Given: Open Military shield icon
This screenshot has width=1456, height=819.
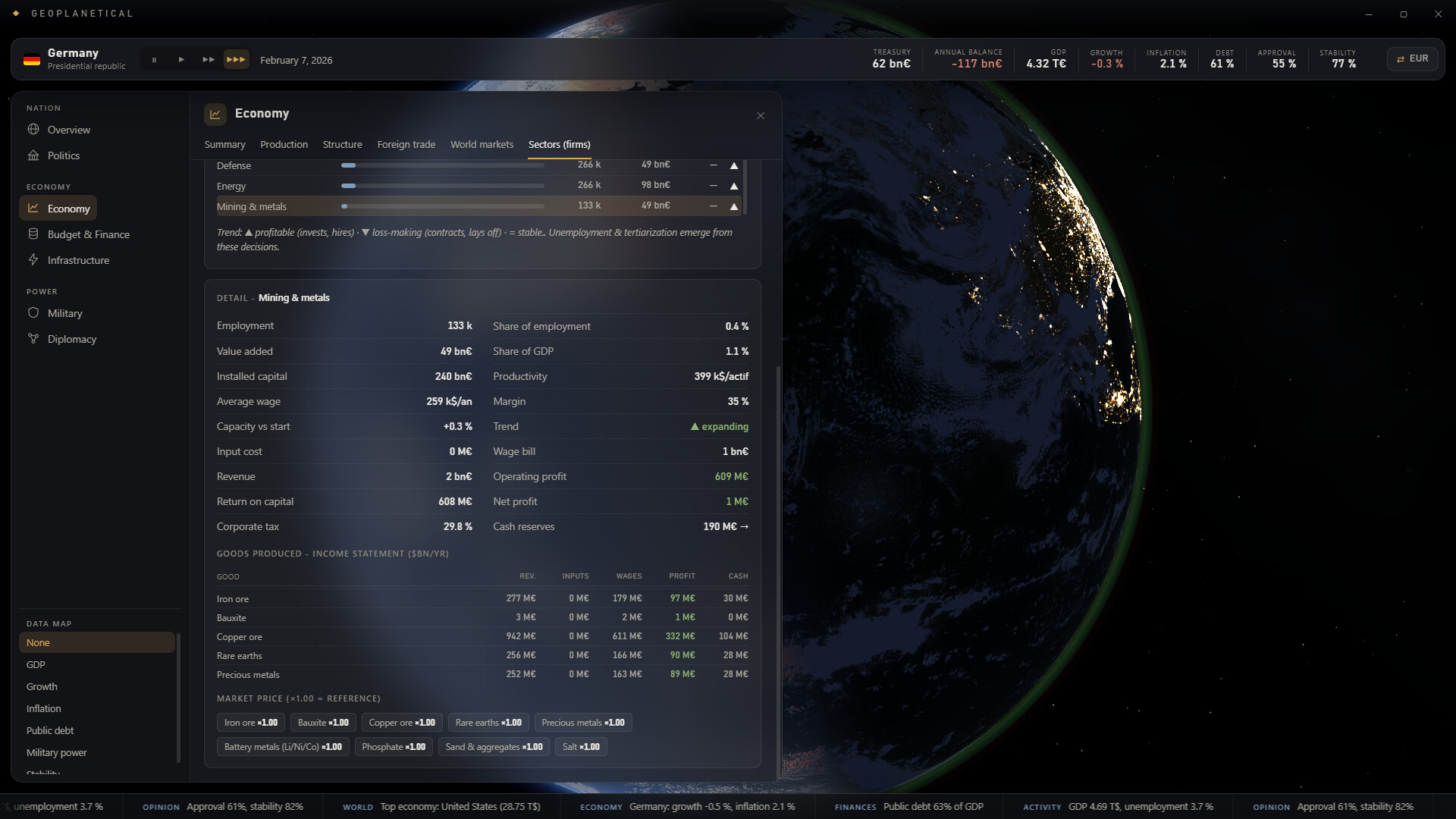Looking at the screenshot, I should pyautogui.click(x=33, y=313).
